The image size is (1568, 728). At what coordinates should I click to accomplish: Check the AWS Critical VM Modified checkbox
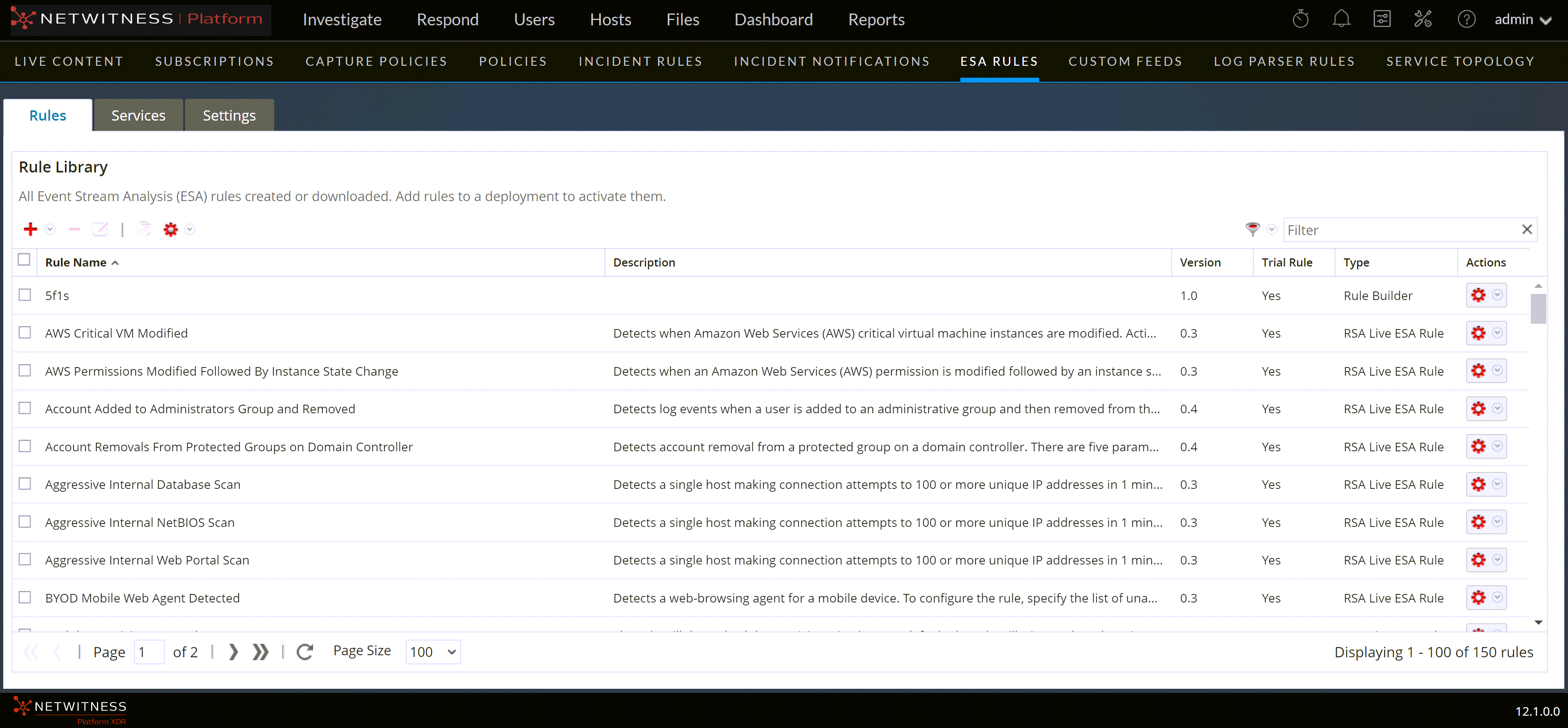[x=25, y=333]
